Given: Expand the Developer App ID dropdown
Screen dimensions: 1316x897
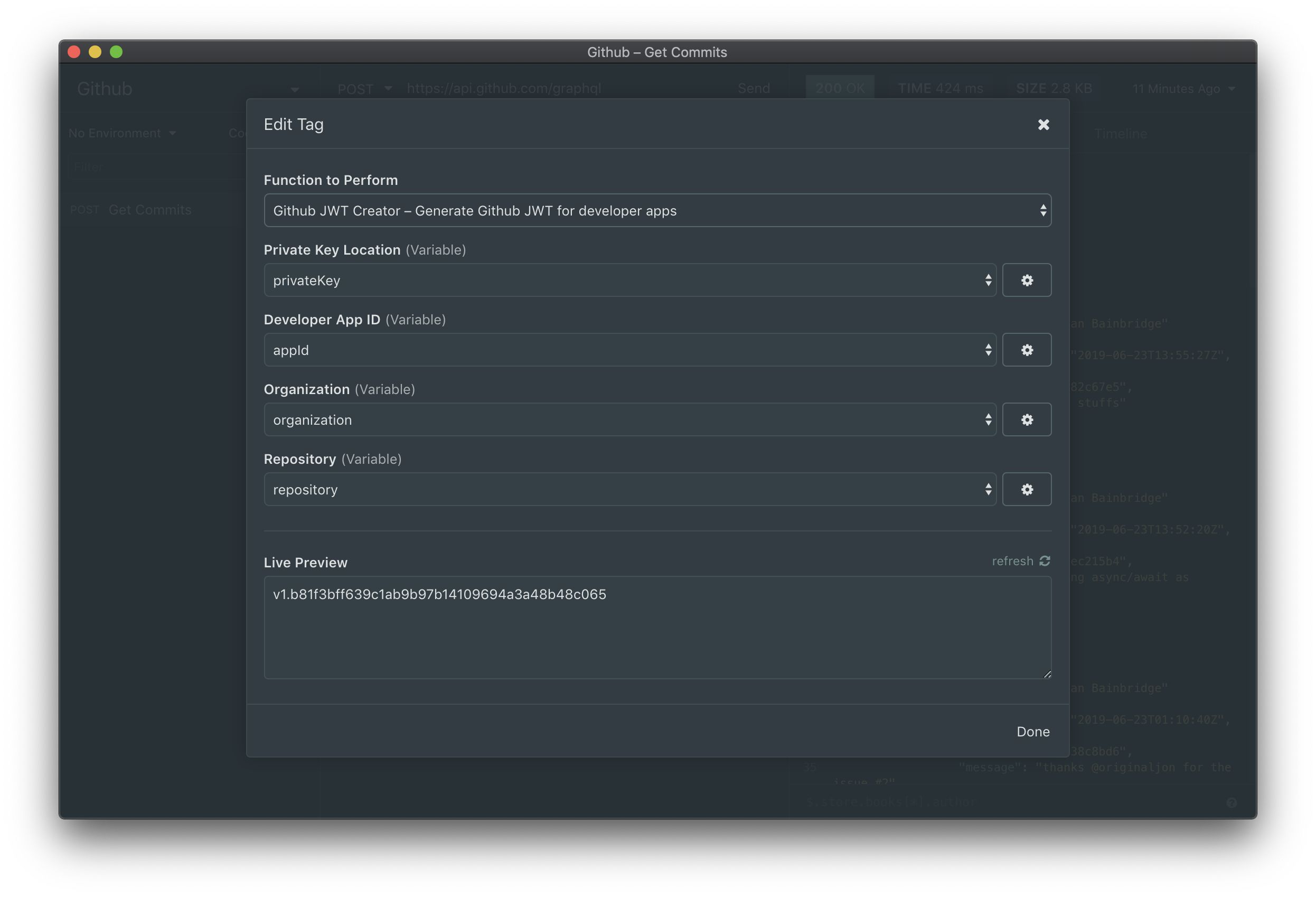Looking at the screenshot, I should tap(629, 350).
